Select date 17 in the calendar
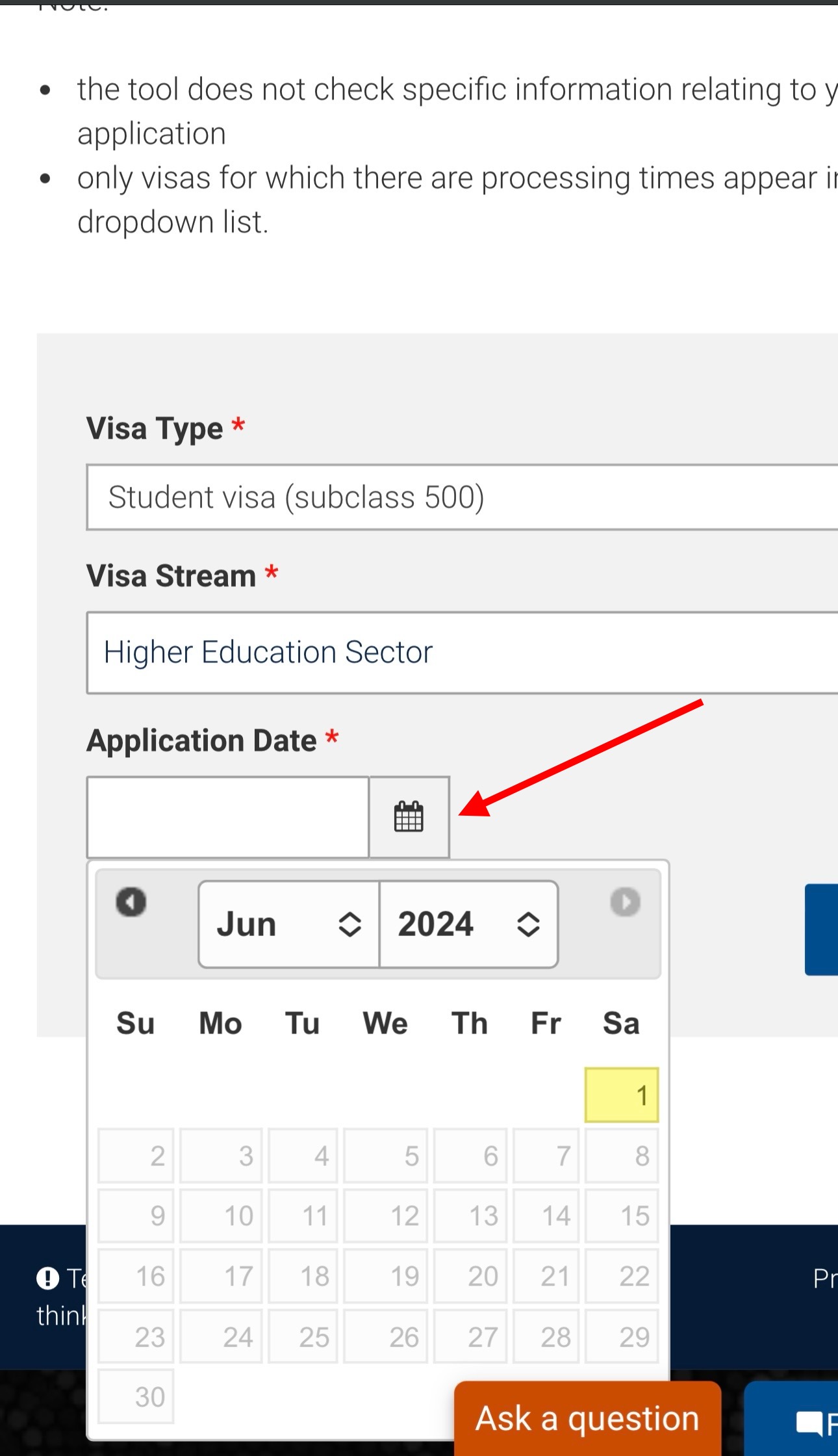 coord(221,1277)
